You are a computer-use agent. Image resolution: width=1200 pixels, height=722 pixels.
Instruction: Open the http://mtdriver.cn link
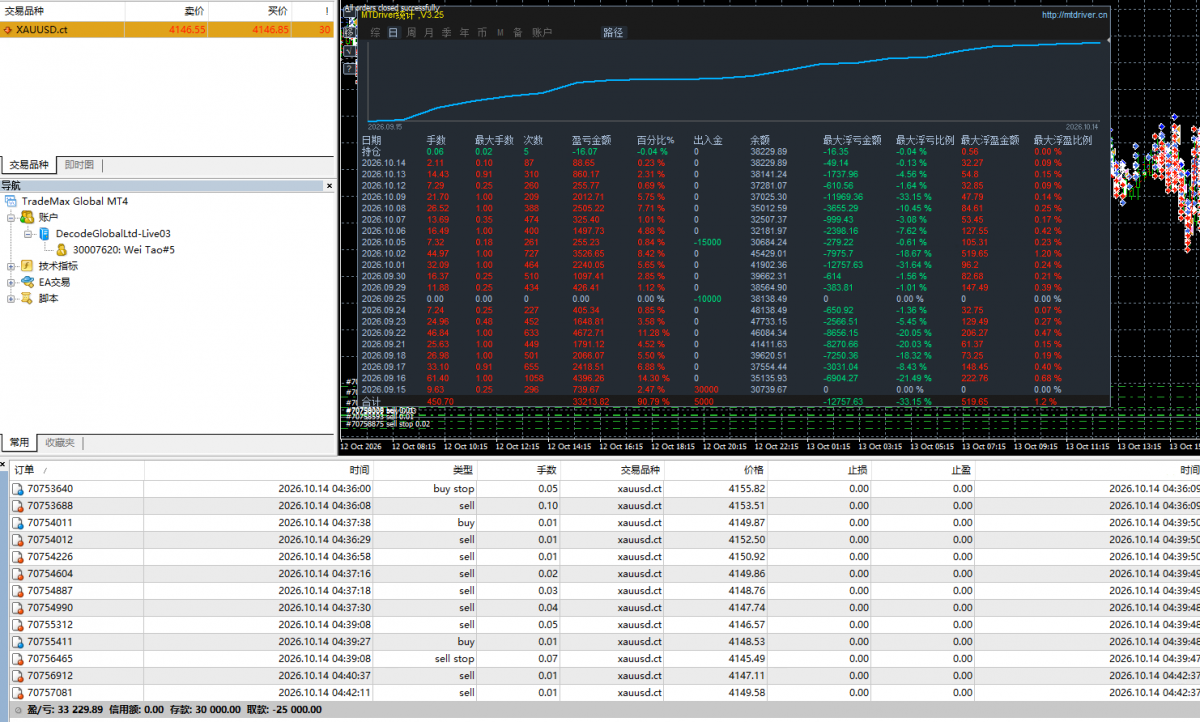[1076, 15]
